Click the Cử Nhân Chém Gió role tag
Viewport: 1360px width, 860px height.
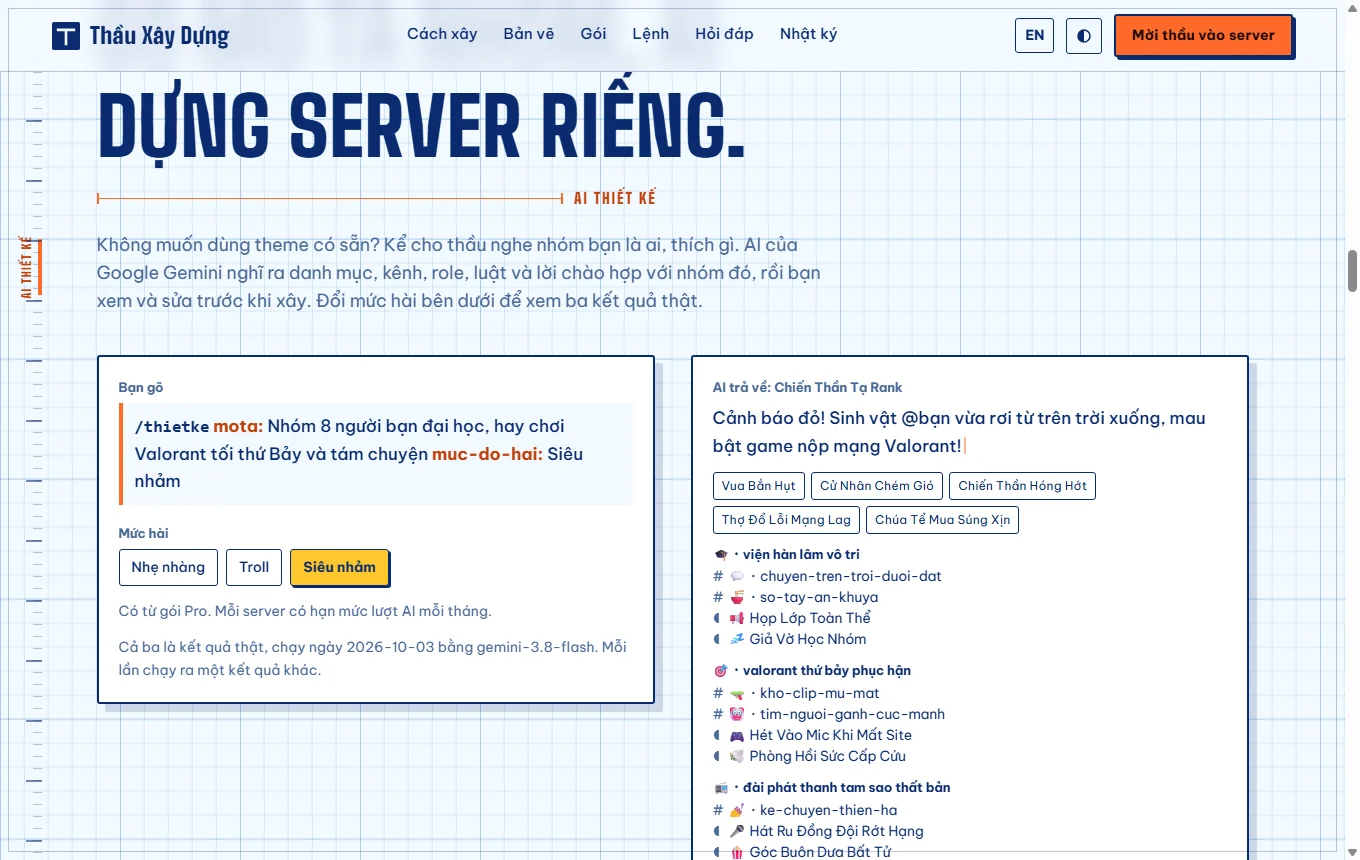877,486
